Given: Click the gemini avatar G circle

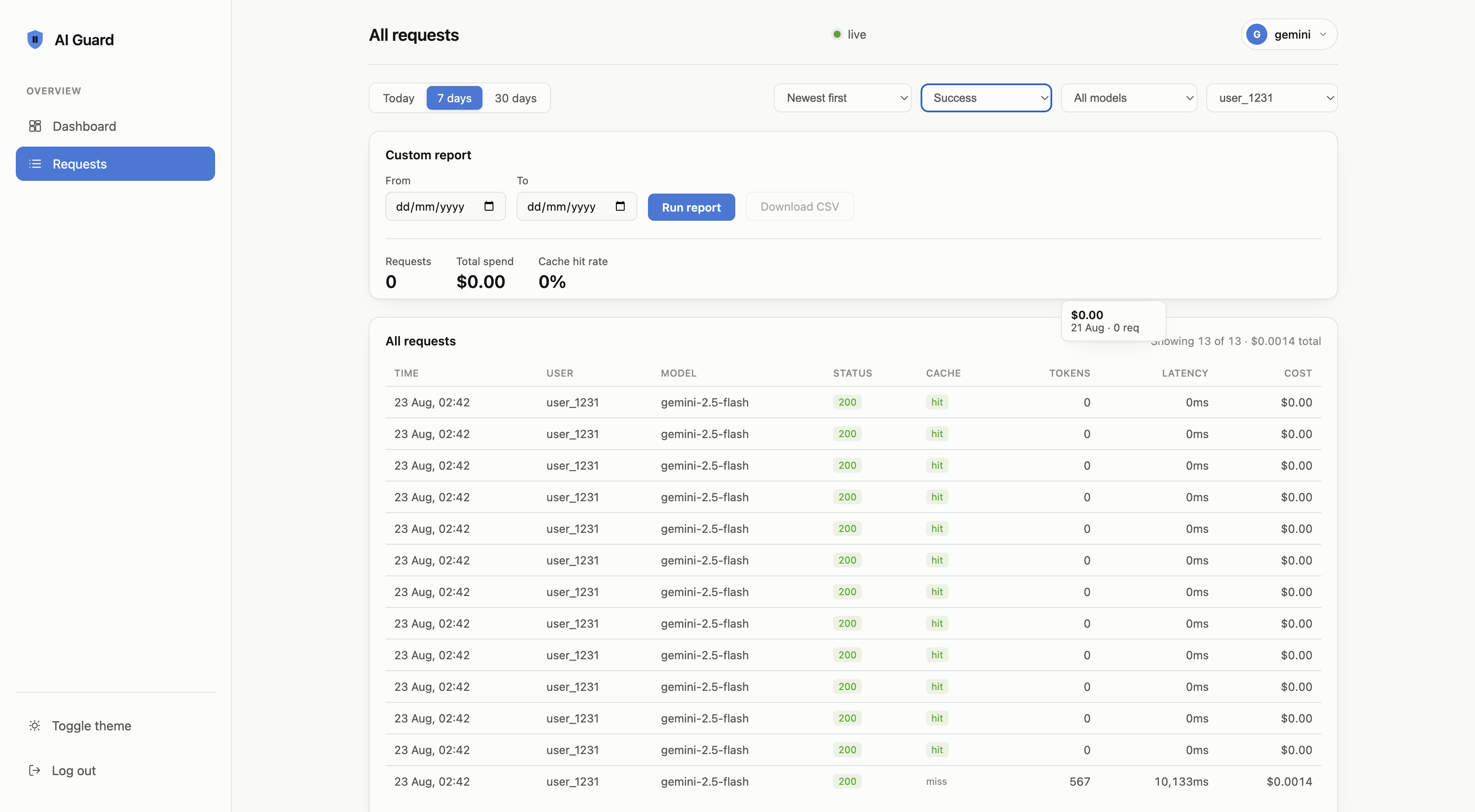Looking at the screenshot, I should point(1256,34).
